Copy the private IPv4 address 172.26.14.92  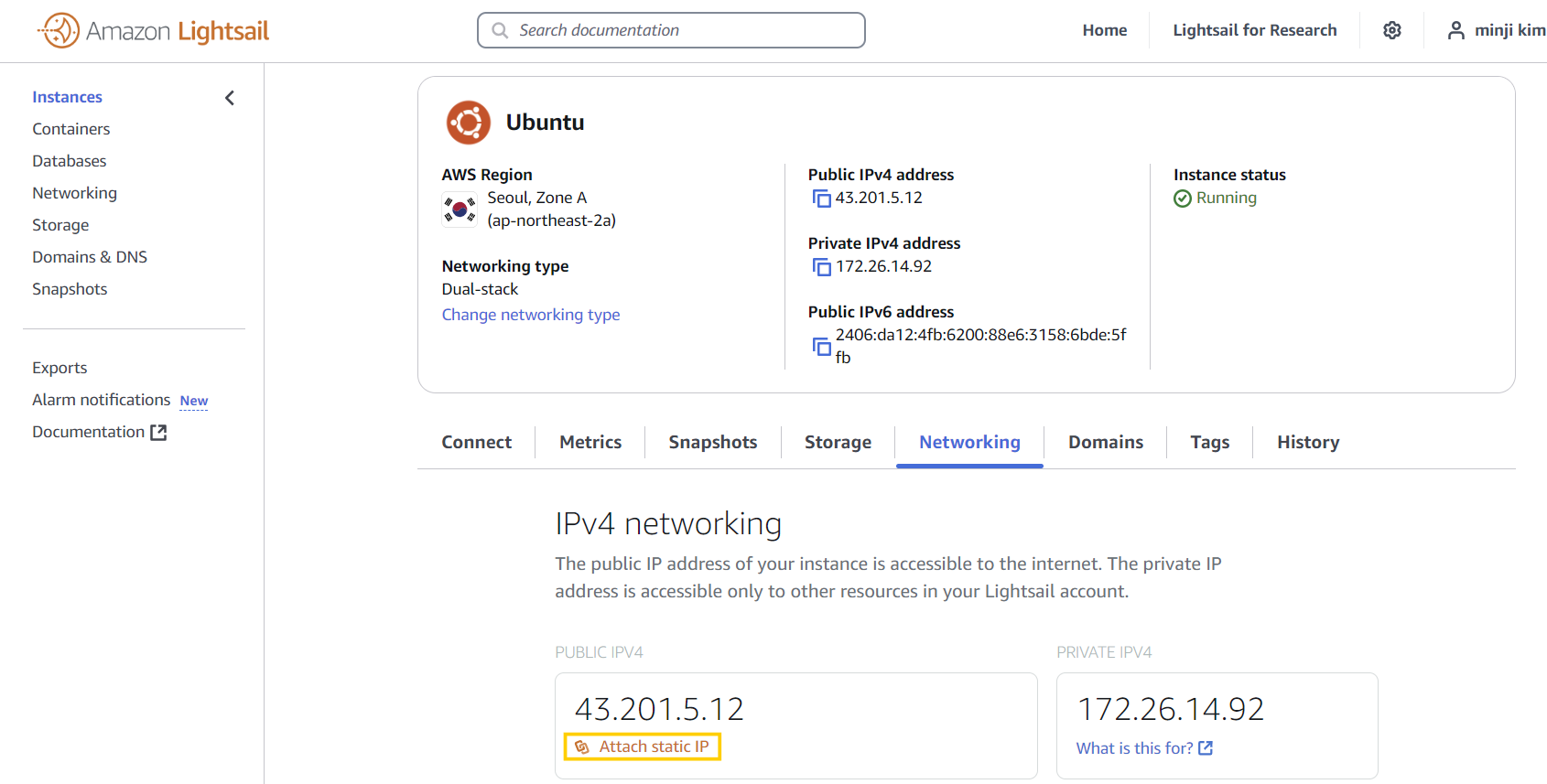(822, 267)
